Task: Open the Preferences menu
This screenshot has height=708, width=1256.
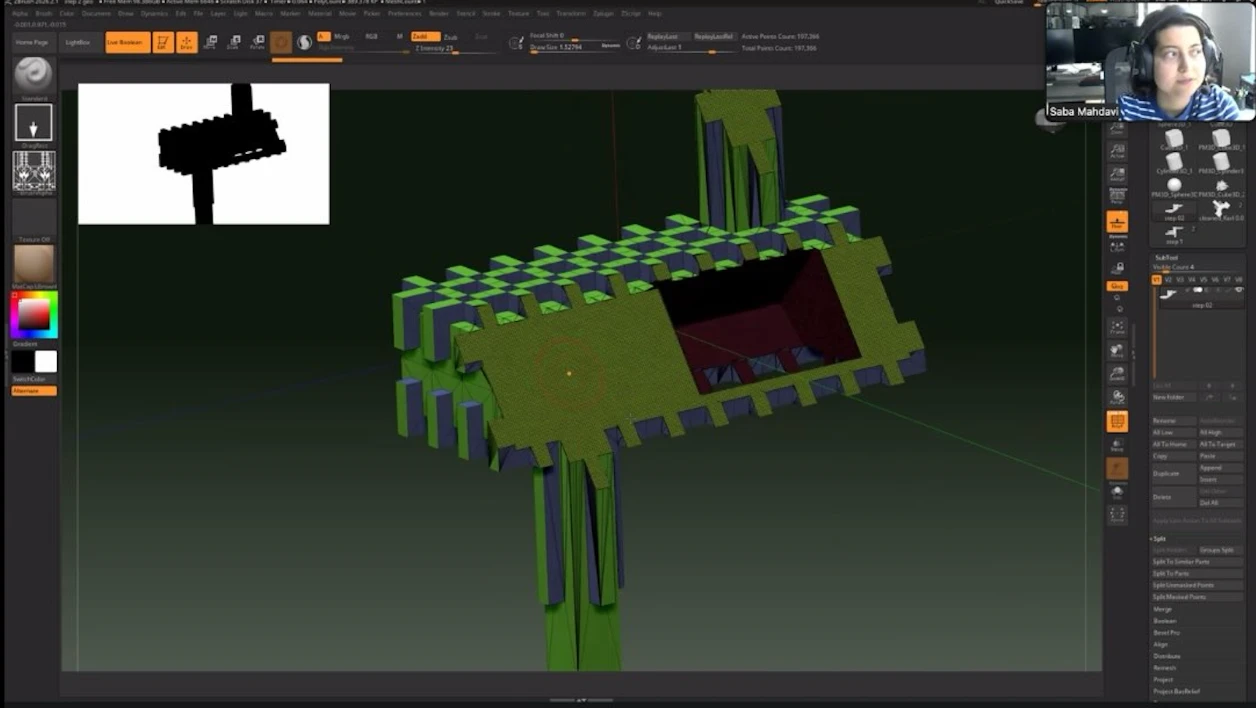Action: (404, 14)
